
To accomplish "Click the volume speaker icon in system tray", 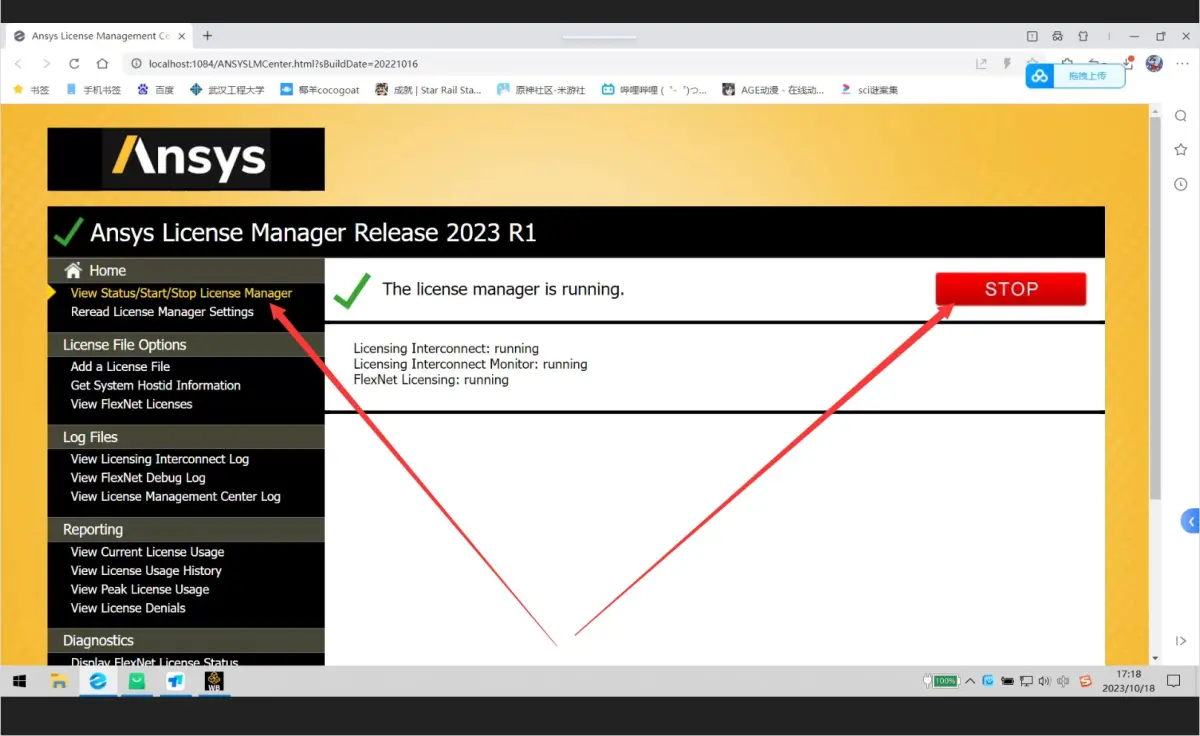I will 1045,681.
